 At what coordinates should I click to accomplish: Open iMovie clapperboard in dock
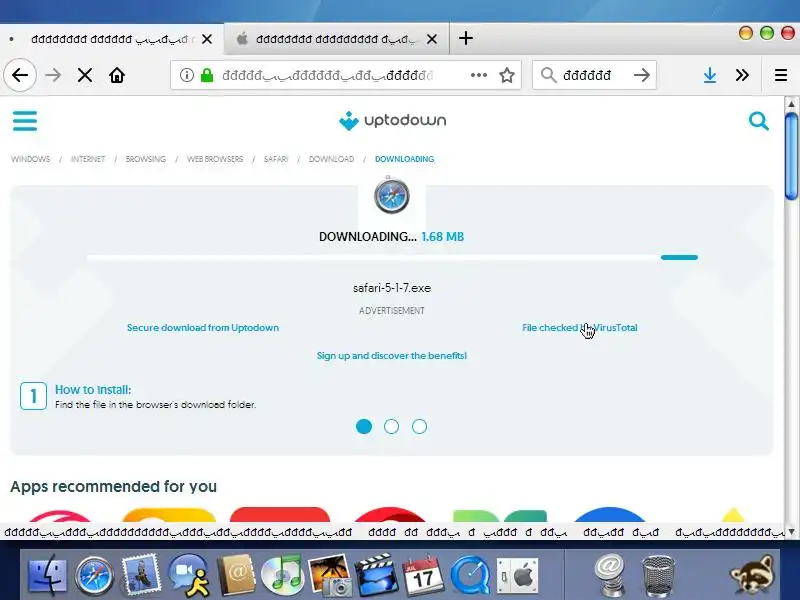(376, 576)
